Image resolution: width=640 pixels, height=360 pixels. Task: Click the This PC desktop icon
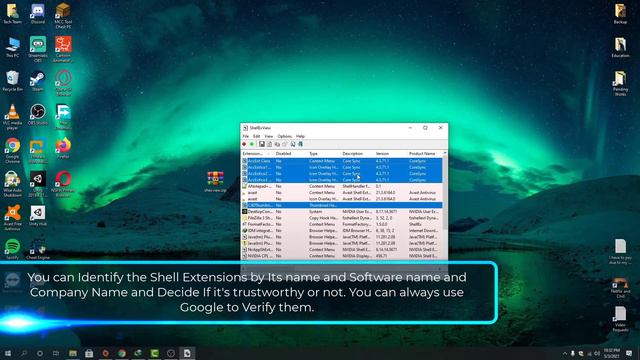[x=13, y=47]
